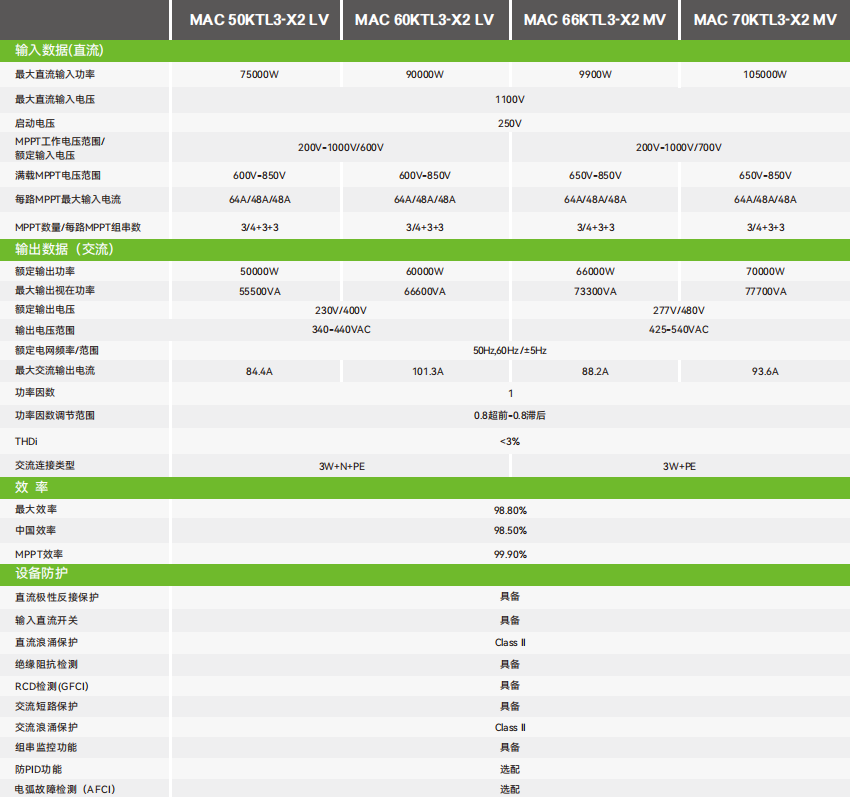Select the 99.90% MPPT efficiency value
The height and width of the screenshot is (797, 852).
[510, 554]
